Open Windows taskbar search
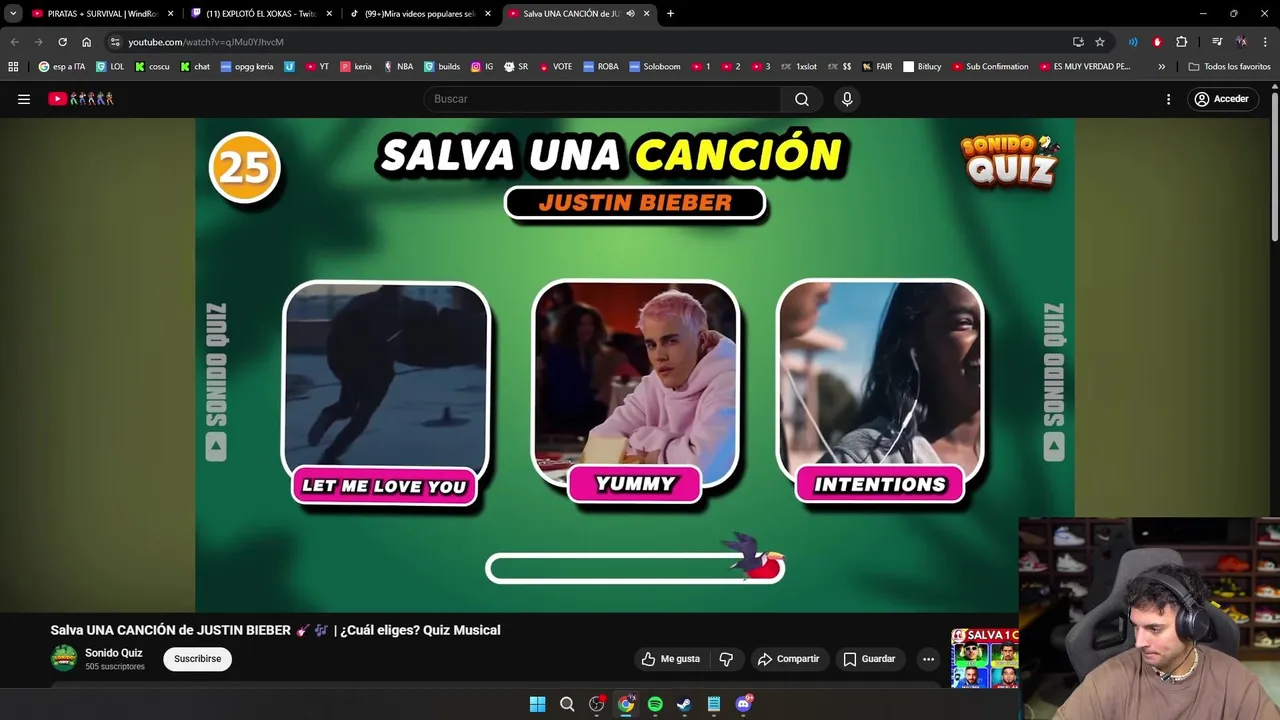The width and height of the screenshot is (1280, 720). [567, 704]
